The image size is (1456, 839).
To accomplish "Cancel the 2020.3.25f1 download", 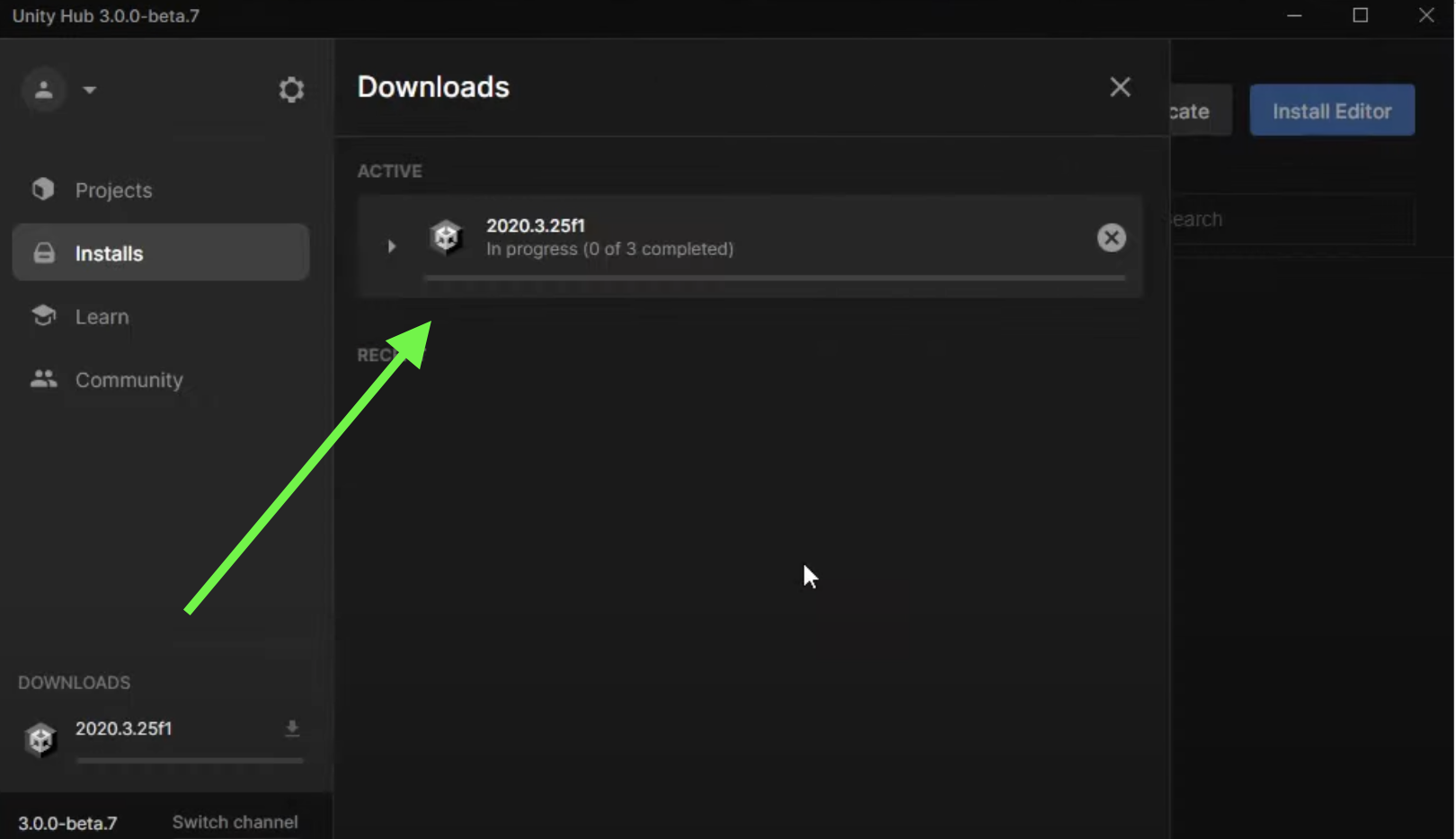I will (x=1112, y=237).
